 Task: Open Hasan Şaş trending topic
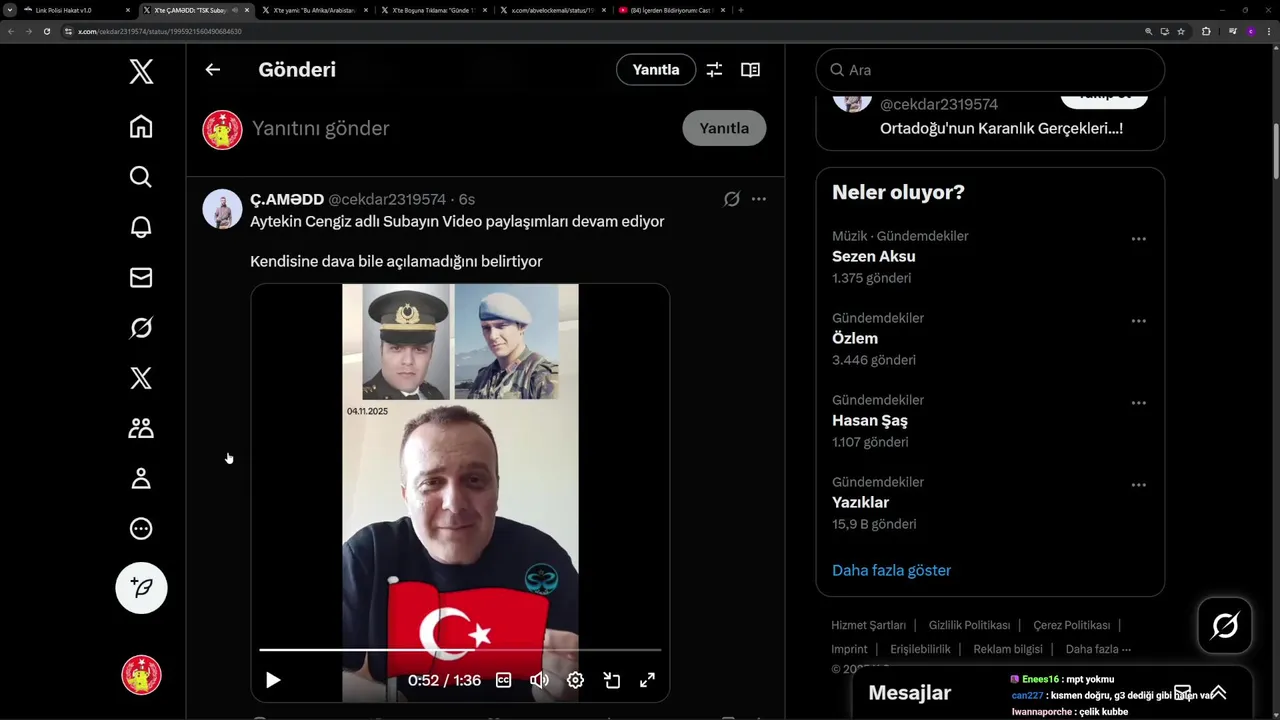coord(870,420)
